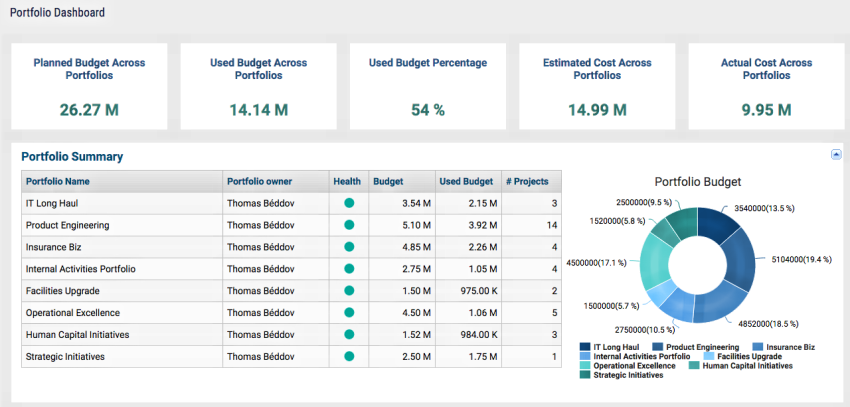Viewport: 850px width, 407px height.
Task: Click the 5.10 M budget cell
Action: (402, 225)
